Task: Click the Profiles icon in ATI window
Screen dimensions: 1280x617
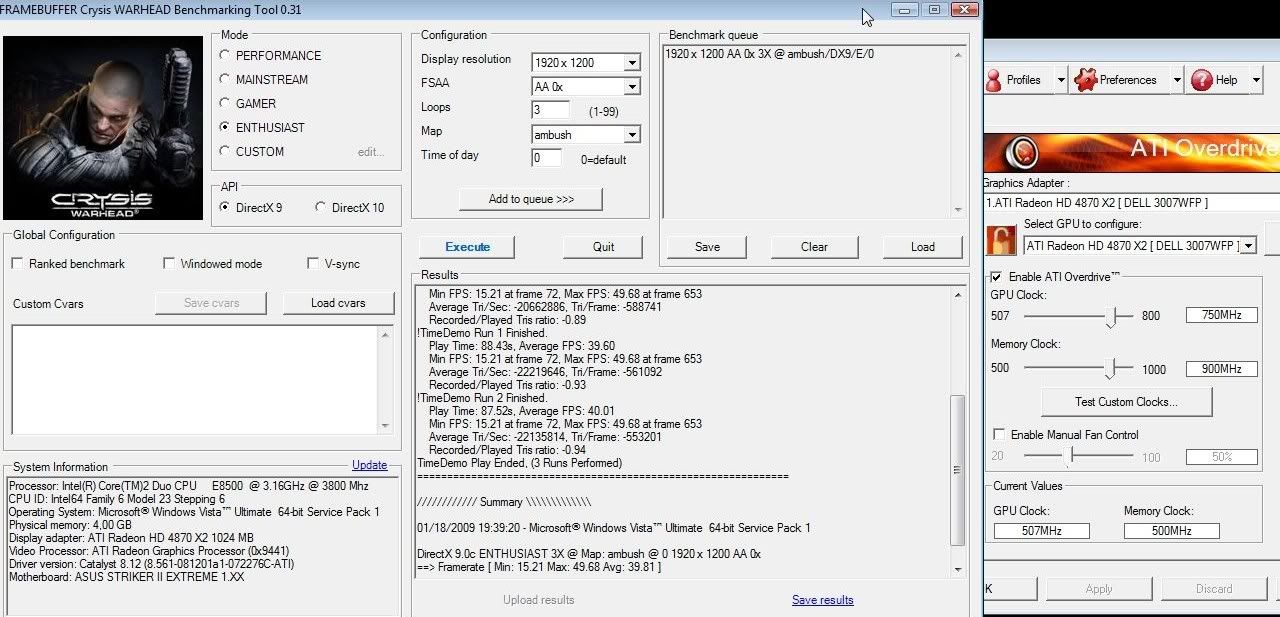Action: click(x=994, y=80)
